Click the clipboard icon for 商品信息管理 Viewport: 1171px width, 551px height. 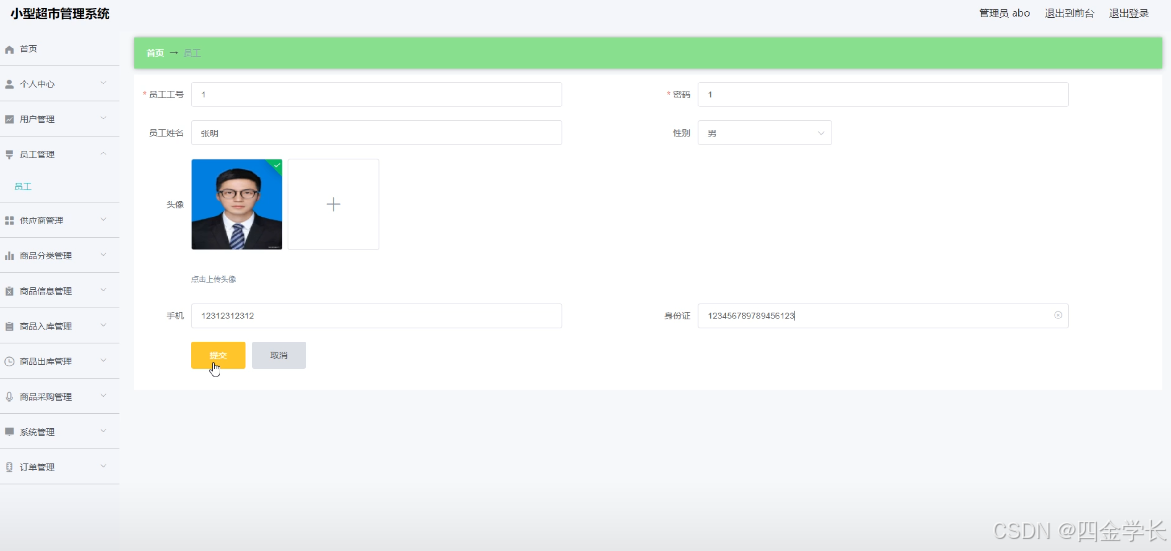10,291
